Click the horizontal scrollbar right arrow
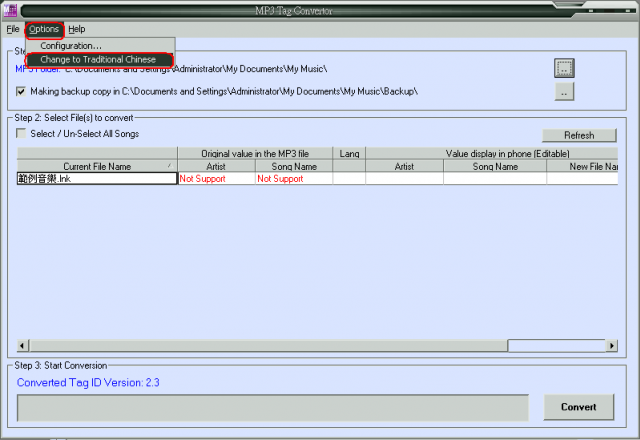Image resolution: width=640 pixels, height=440 pixels. coord(611,345)
